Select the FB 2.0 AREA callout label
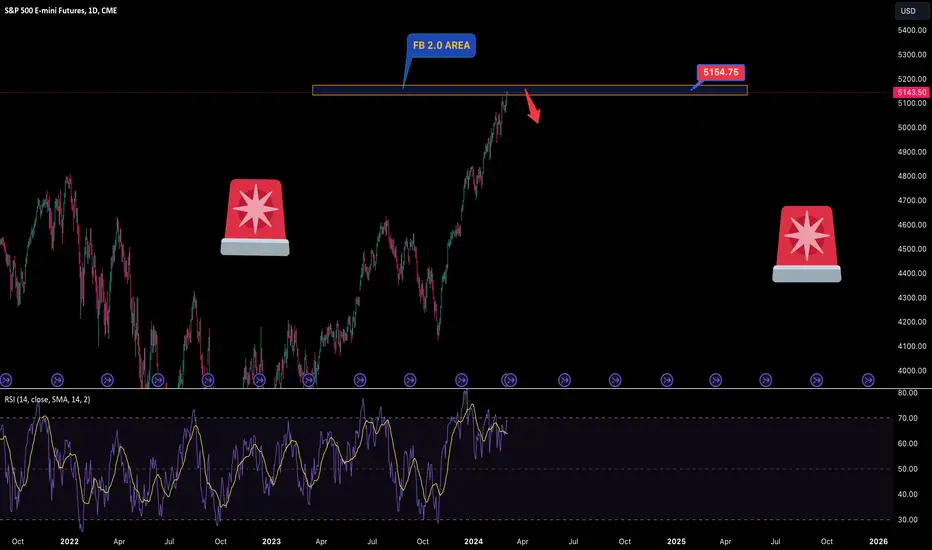The height and width of the screenshot is (550, 932). pyautogui.click(x=441, y=45)
